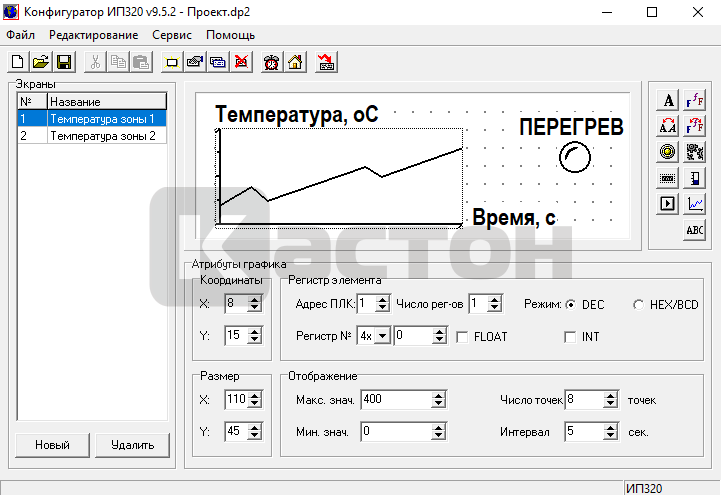
Task: Click the house icon in the toolbar
Action: point(295,62)
